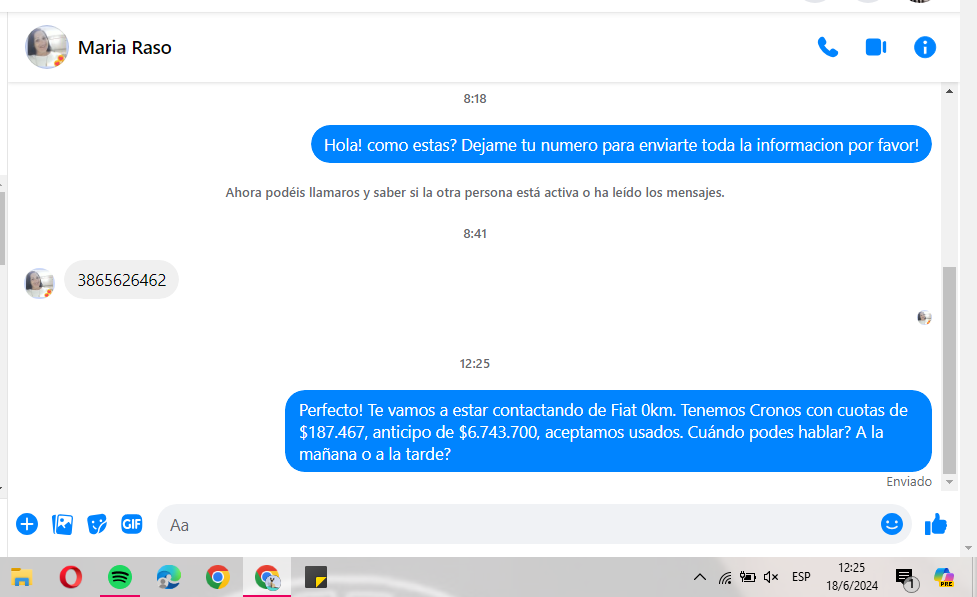Open more actions plus button
The image size is (977, 597).
[27, 524]
